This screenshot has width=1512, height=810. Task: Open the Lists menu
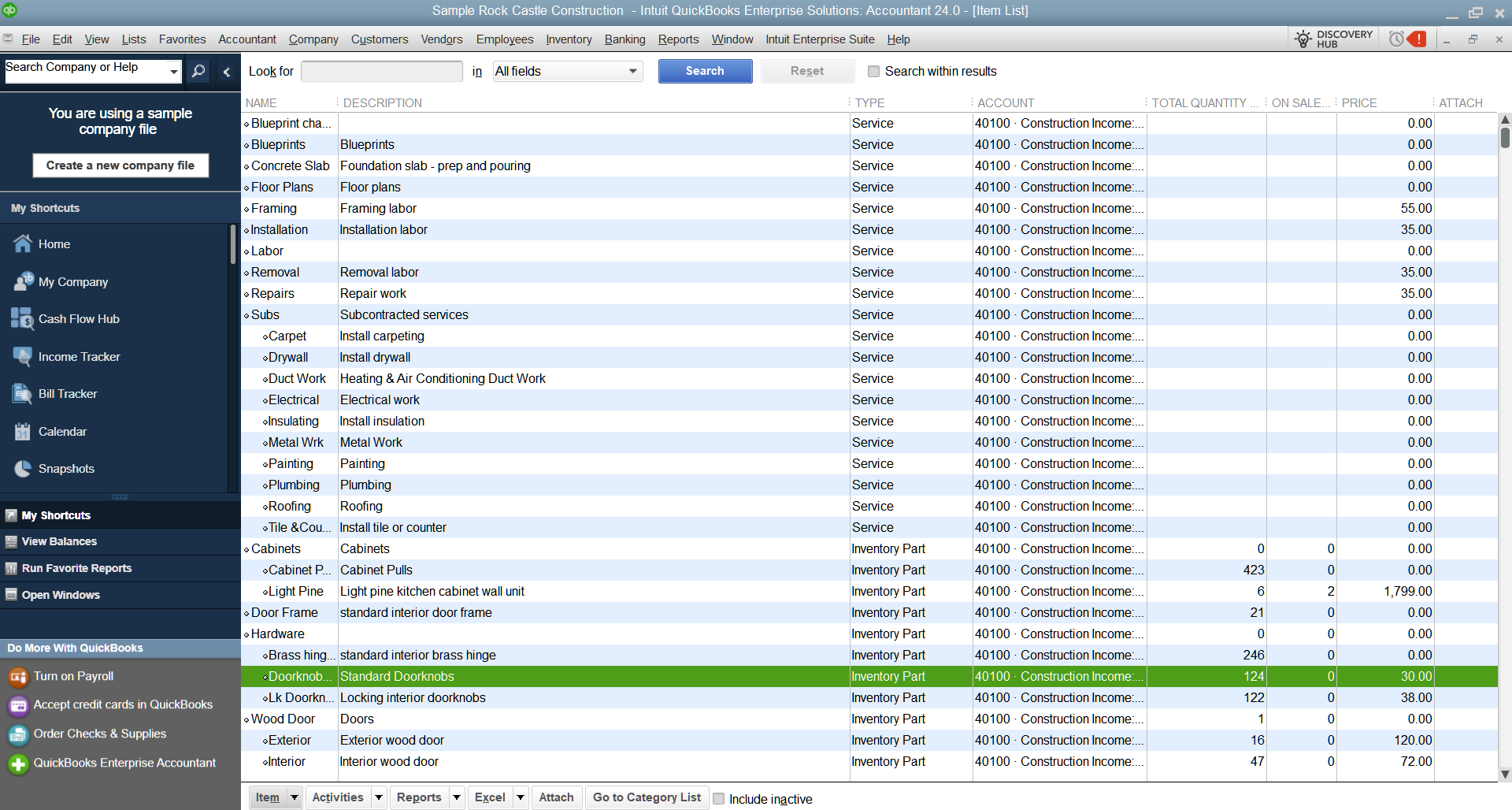tap(133, 39)
